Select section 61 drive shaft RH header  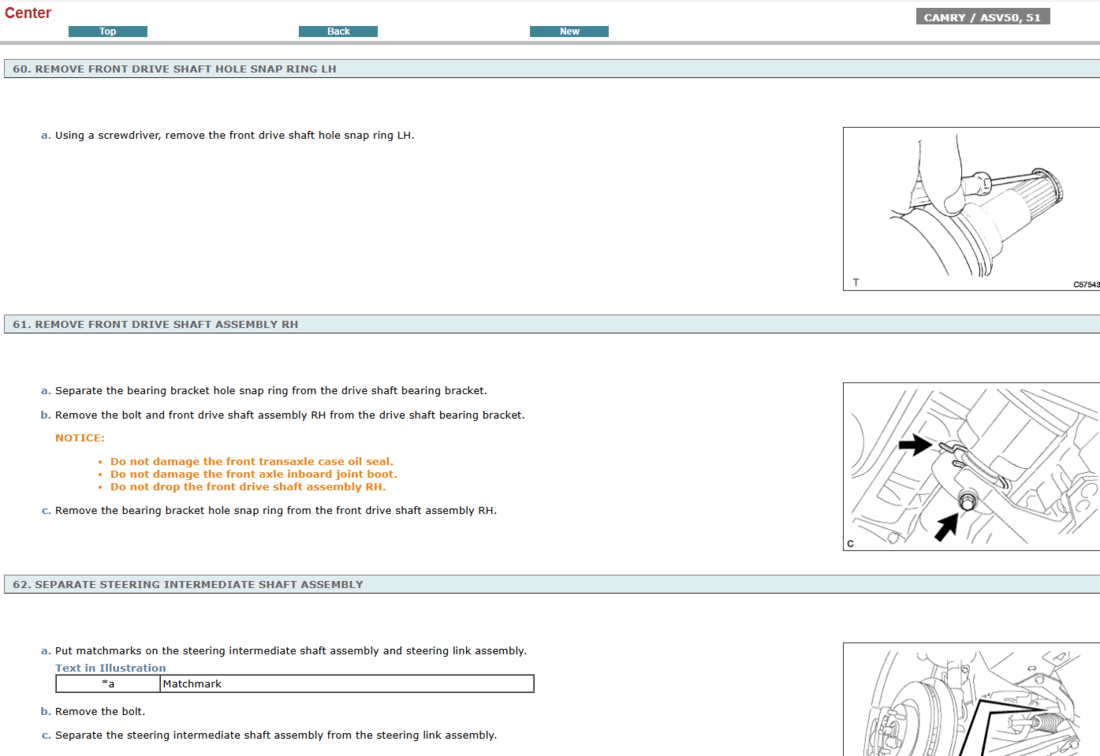pyautogui.click(x=155, y=324)
